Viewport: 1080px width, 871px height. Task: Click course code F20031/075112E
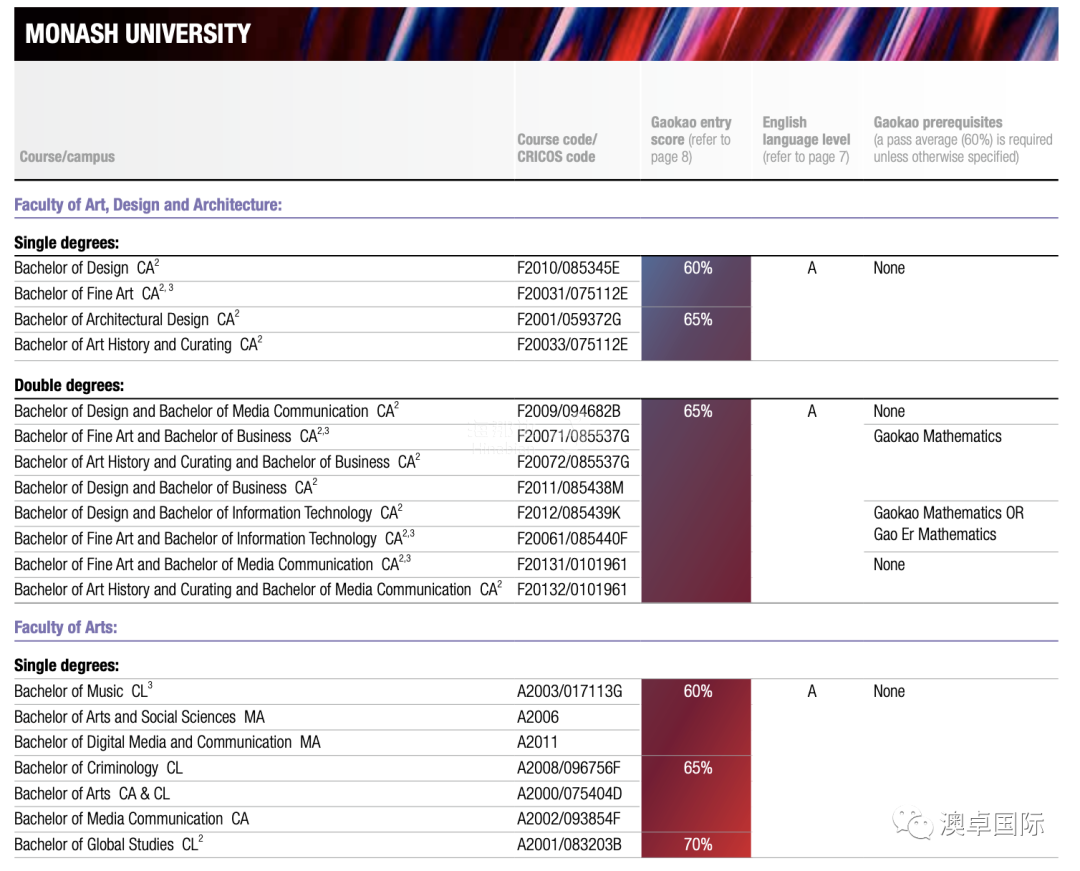[x=572, y=294]
